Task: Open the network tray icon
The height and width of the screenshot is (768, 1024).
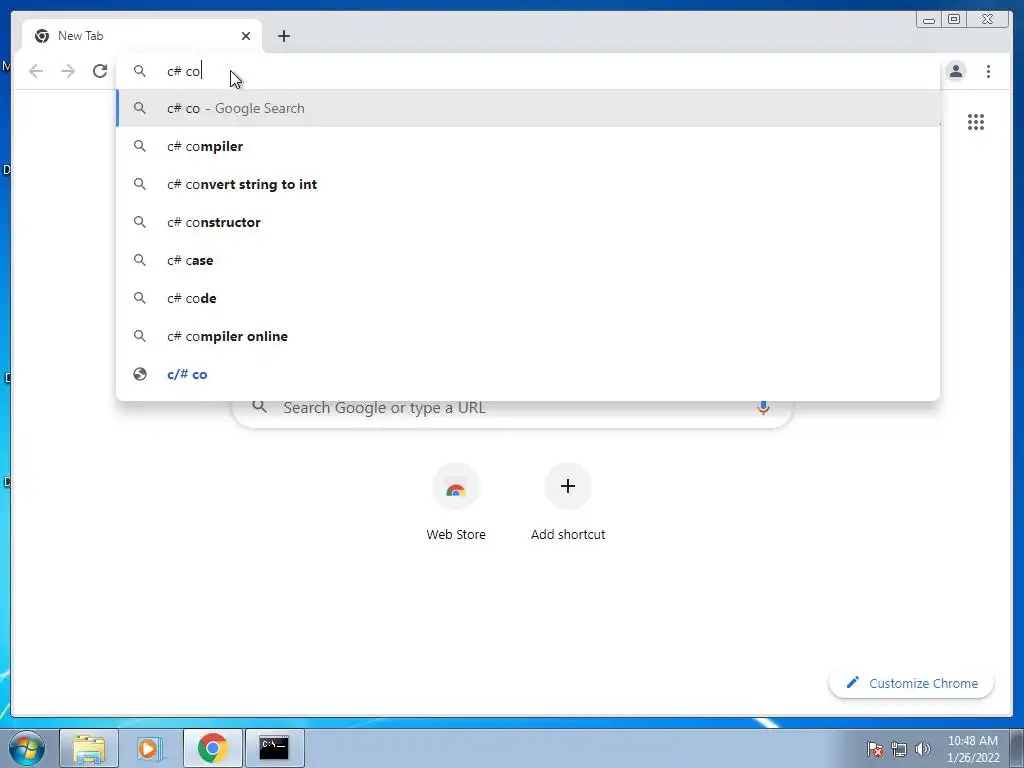Action: point(899,749)
